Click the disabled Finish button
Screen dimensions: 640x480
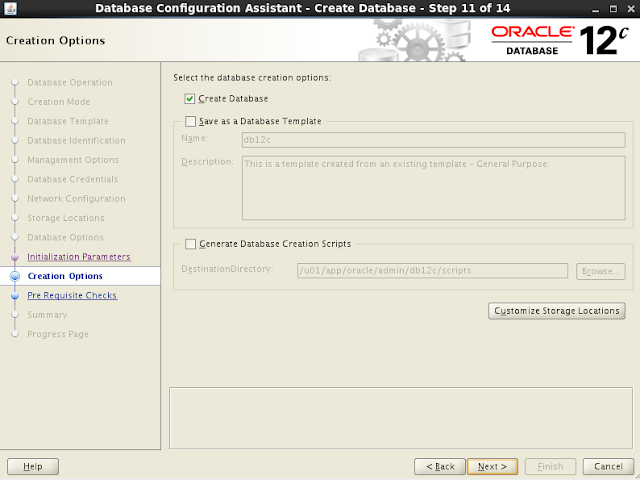point(550,467)
